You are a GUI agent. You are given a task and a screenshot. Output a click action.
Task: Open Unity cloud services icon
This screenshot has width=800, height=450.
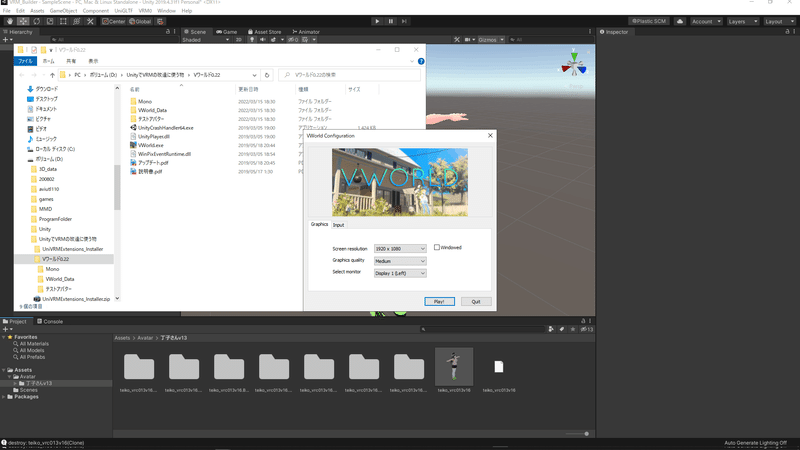(680, 21)
